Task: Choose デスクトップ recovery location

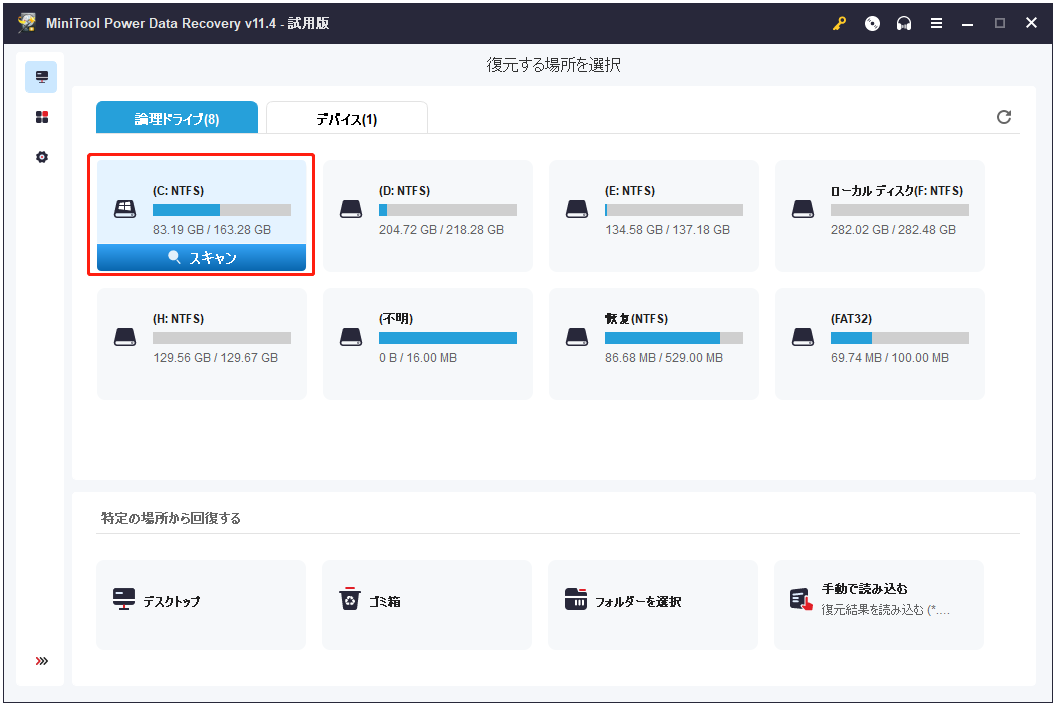Action: pos(201,605)
